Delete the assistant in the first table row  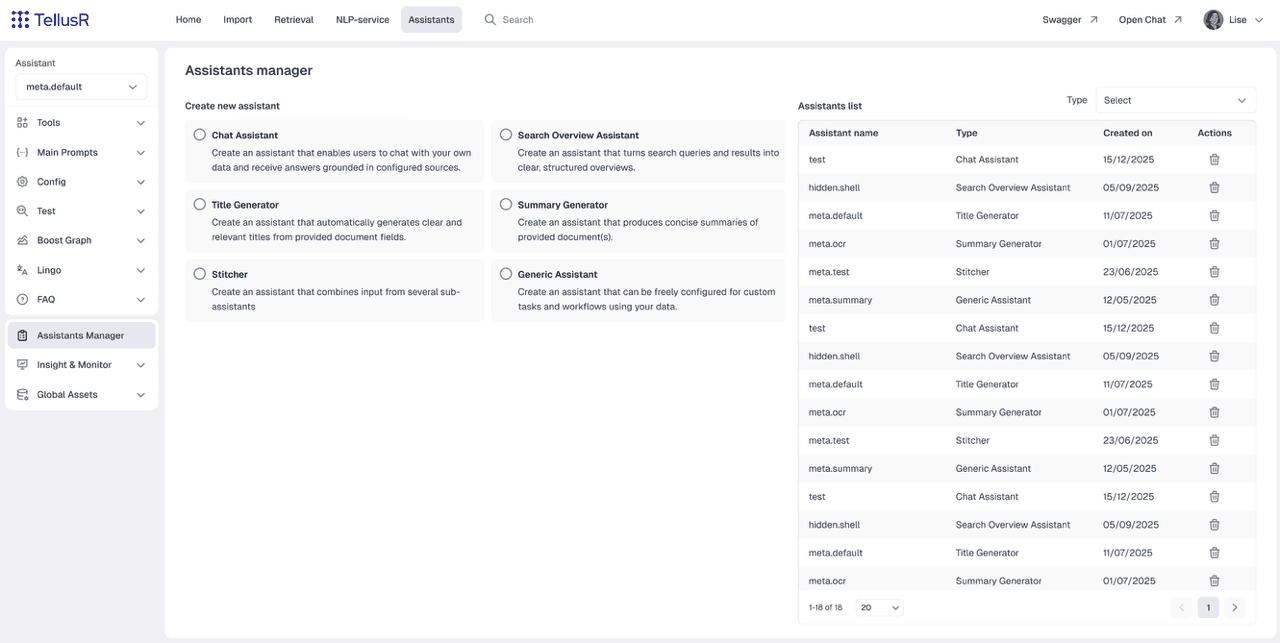coord(1214,160)
